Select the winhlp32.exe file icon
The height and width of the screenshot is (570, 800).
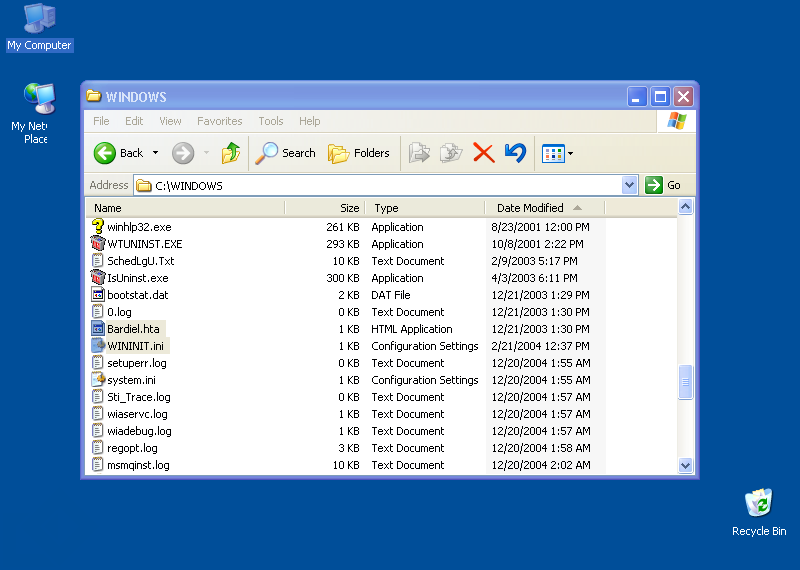point(97,227)
